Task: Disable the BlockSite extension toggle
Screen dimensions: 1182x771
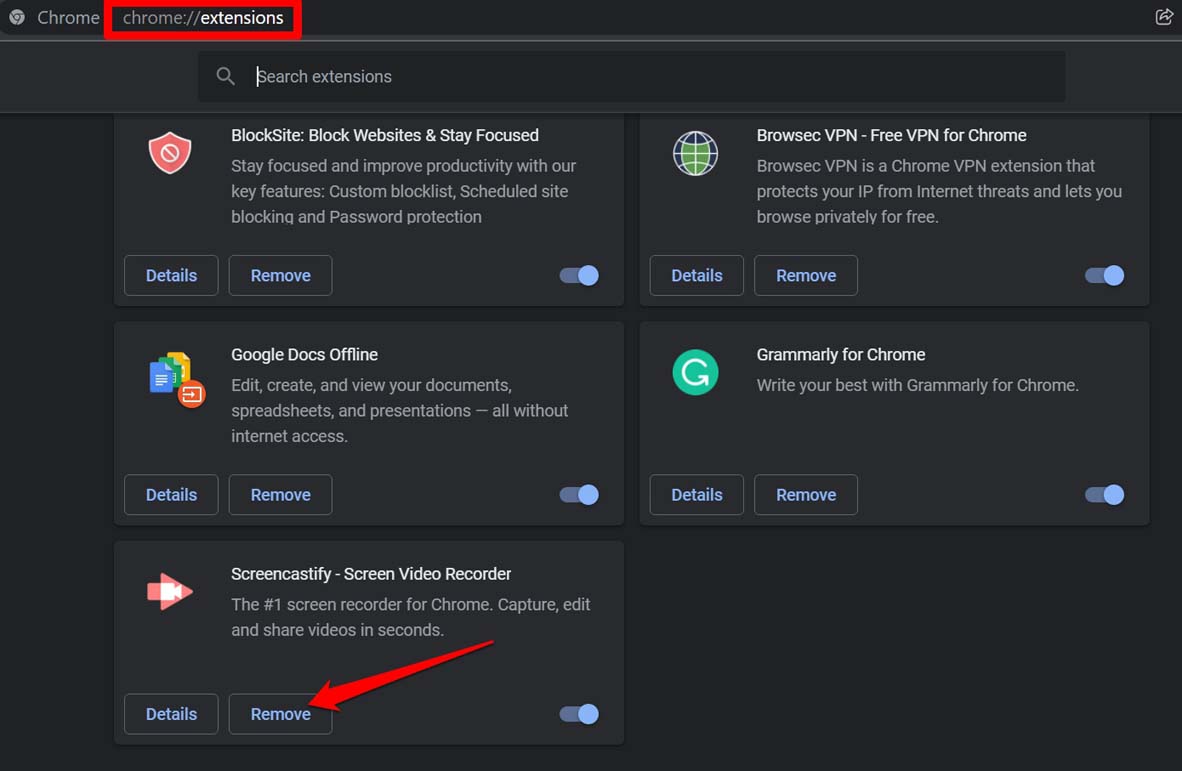Action: pos(578,275)
